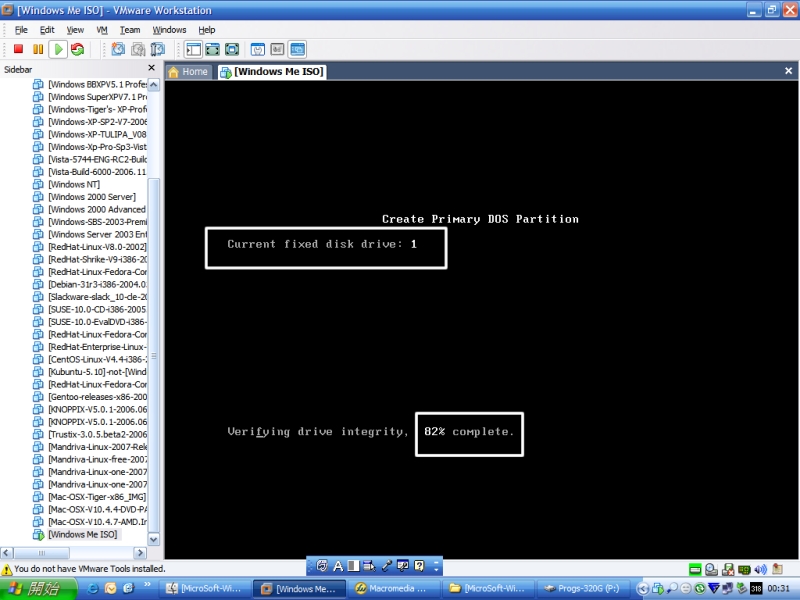This screenshot has width=800, height=600.
Task: Click the system clock showing 00:31
Action: pos(778,589)
